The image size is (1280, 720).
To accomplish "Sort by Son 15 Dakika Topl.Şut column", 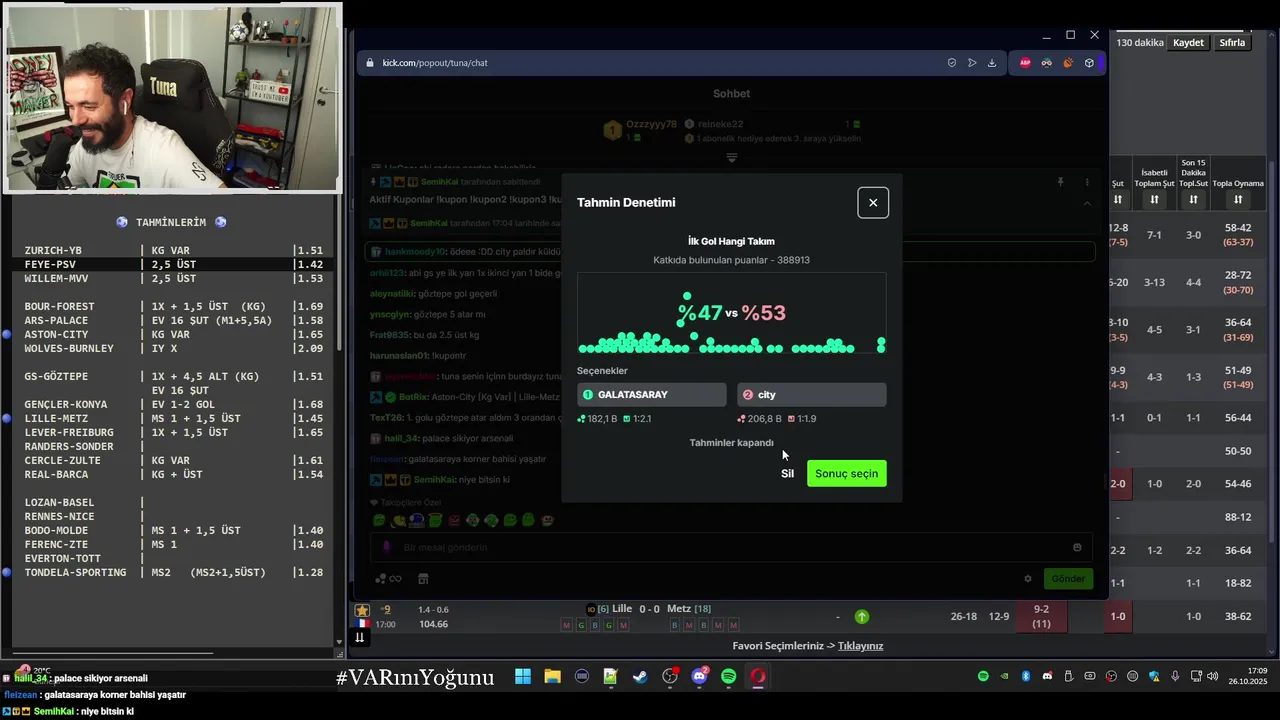I will click(x=1193, y=200).
